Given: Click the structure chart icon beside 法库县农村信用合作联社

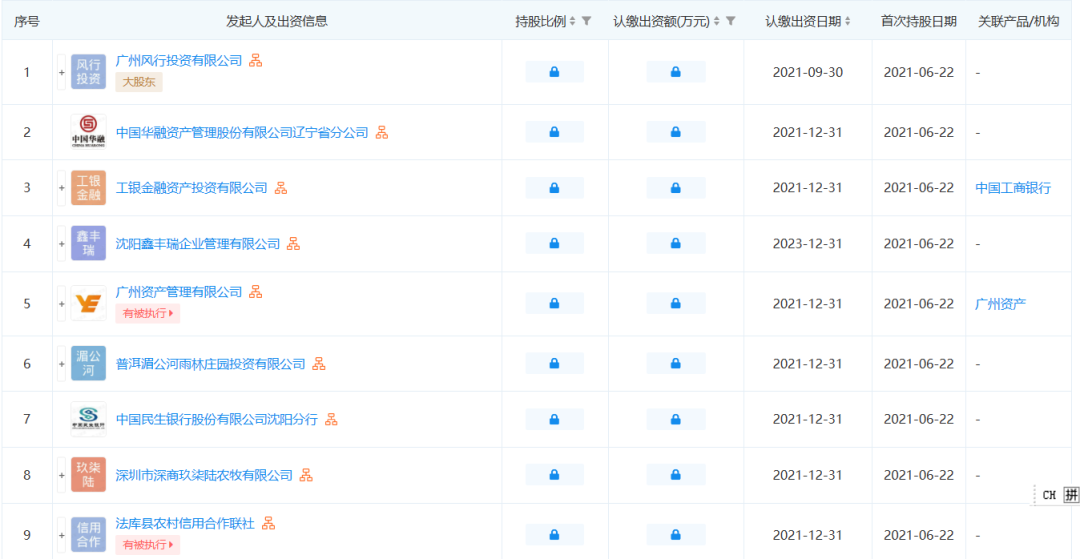Looking at the screenshot, I should (268, 523).
